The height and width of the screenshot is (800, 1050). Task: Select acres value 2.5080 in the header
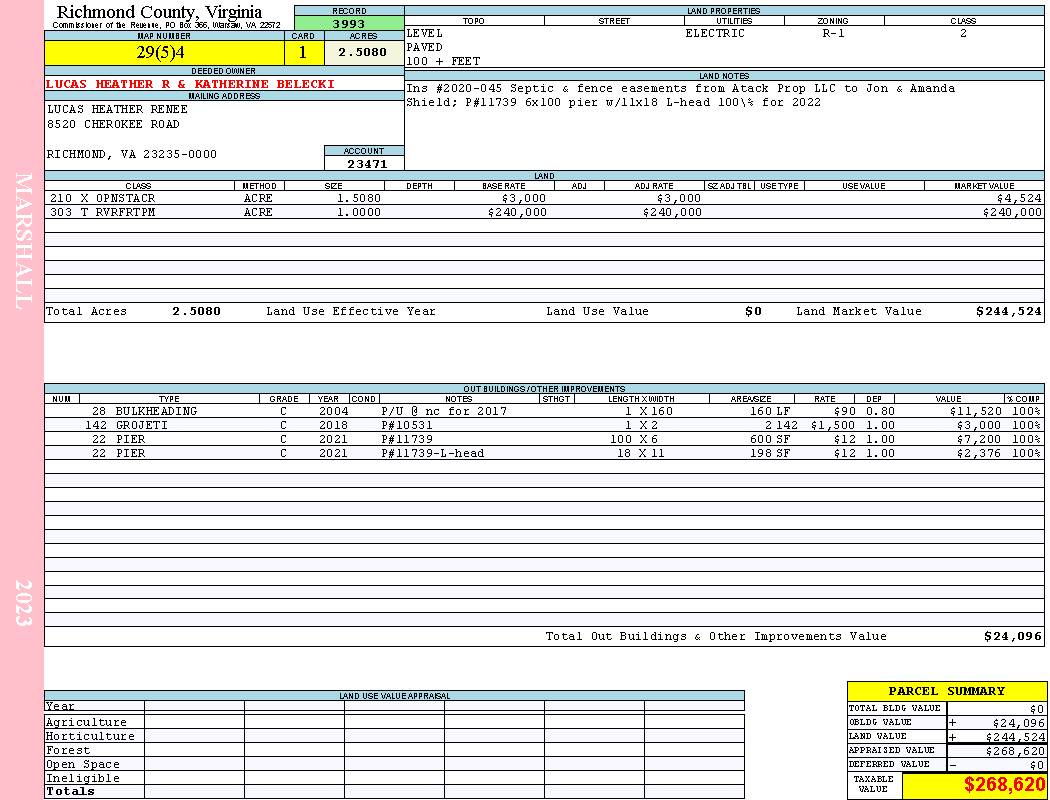point(363,52)
